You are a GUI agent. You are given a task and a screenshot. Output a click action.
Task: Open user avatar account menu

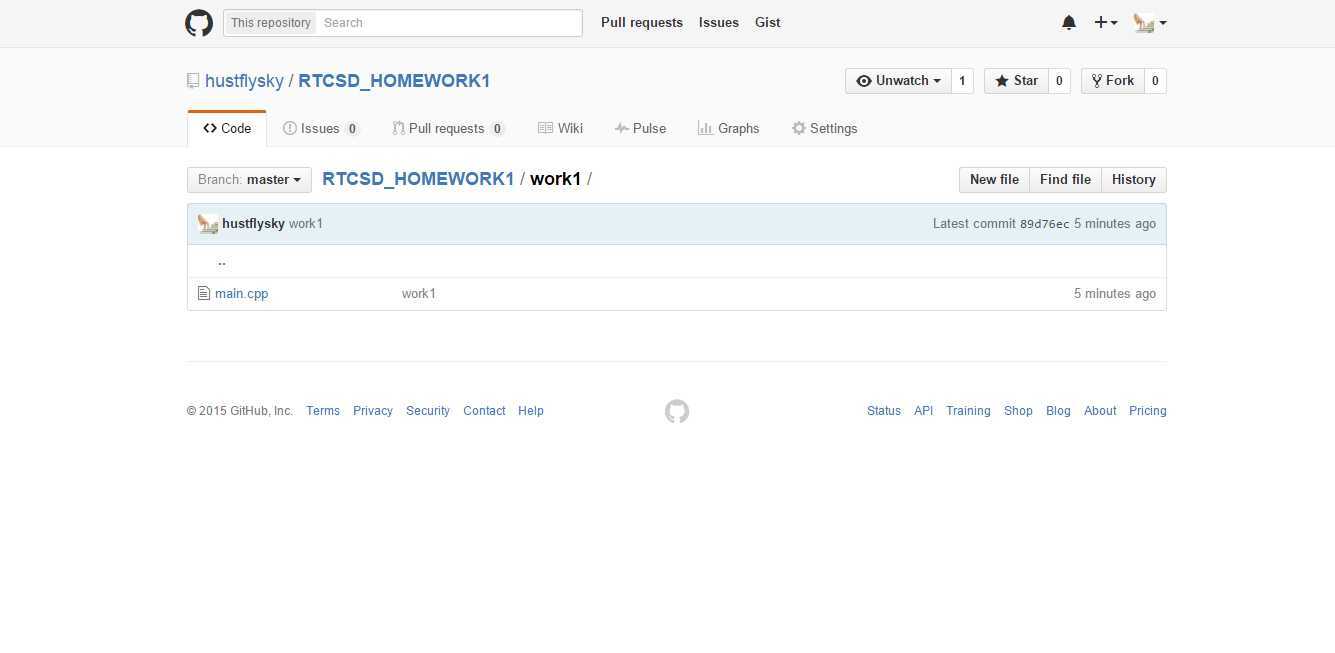point(1150,23)
